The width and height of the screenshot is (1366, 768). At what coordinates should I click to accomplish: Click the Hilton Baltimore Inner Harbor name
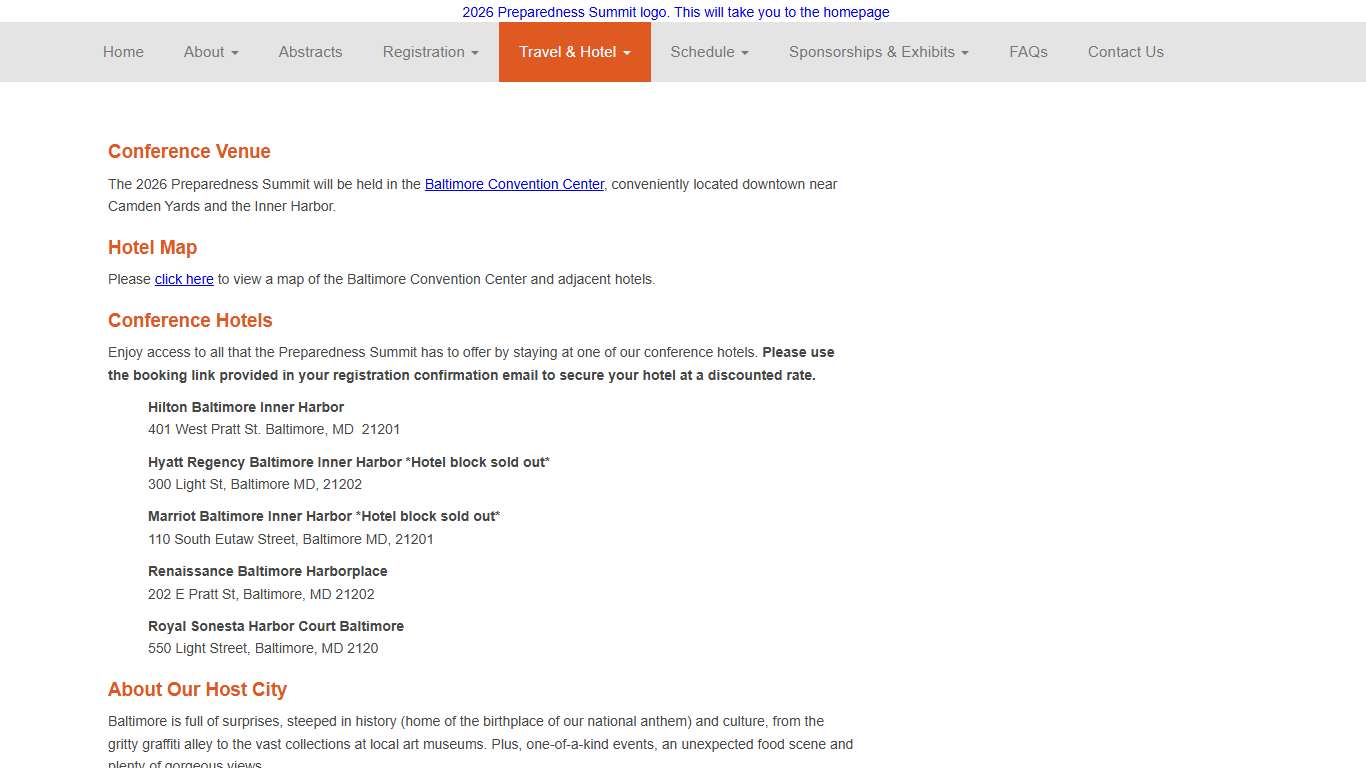pos(246,407)
